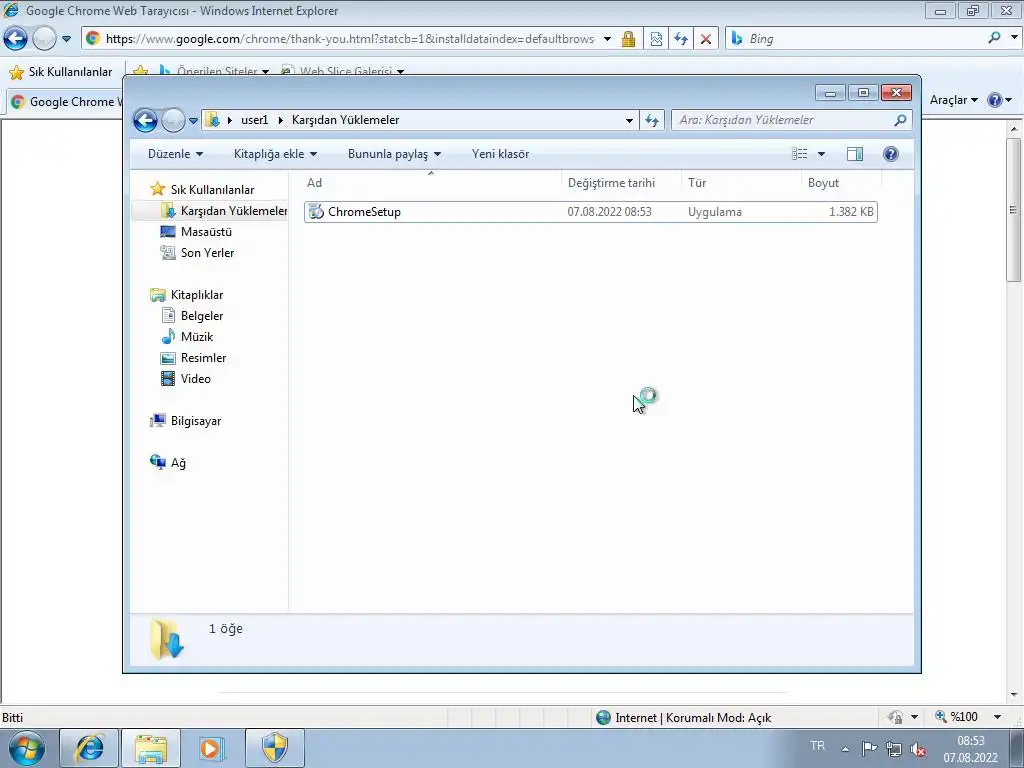Open the Araçlar menu in IE
Viewport: 1024px width, 768px height.
tap(953, 100)
